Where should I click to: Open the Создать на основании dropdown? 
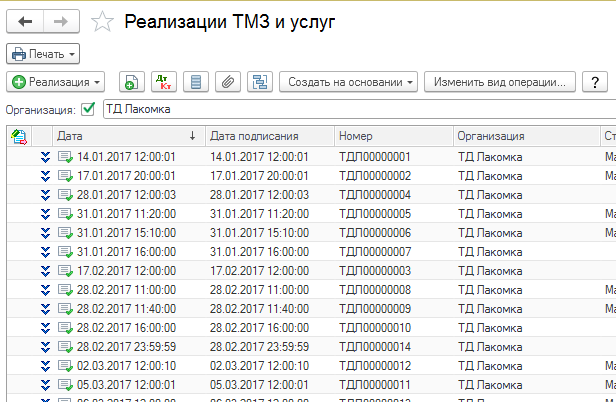(347, 81)
